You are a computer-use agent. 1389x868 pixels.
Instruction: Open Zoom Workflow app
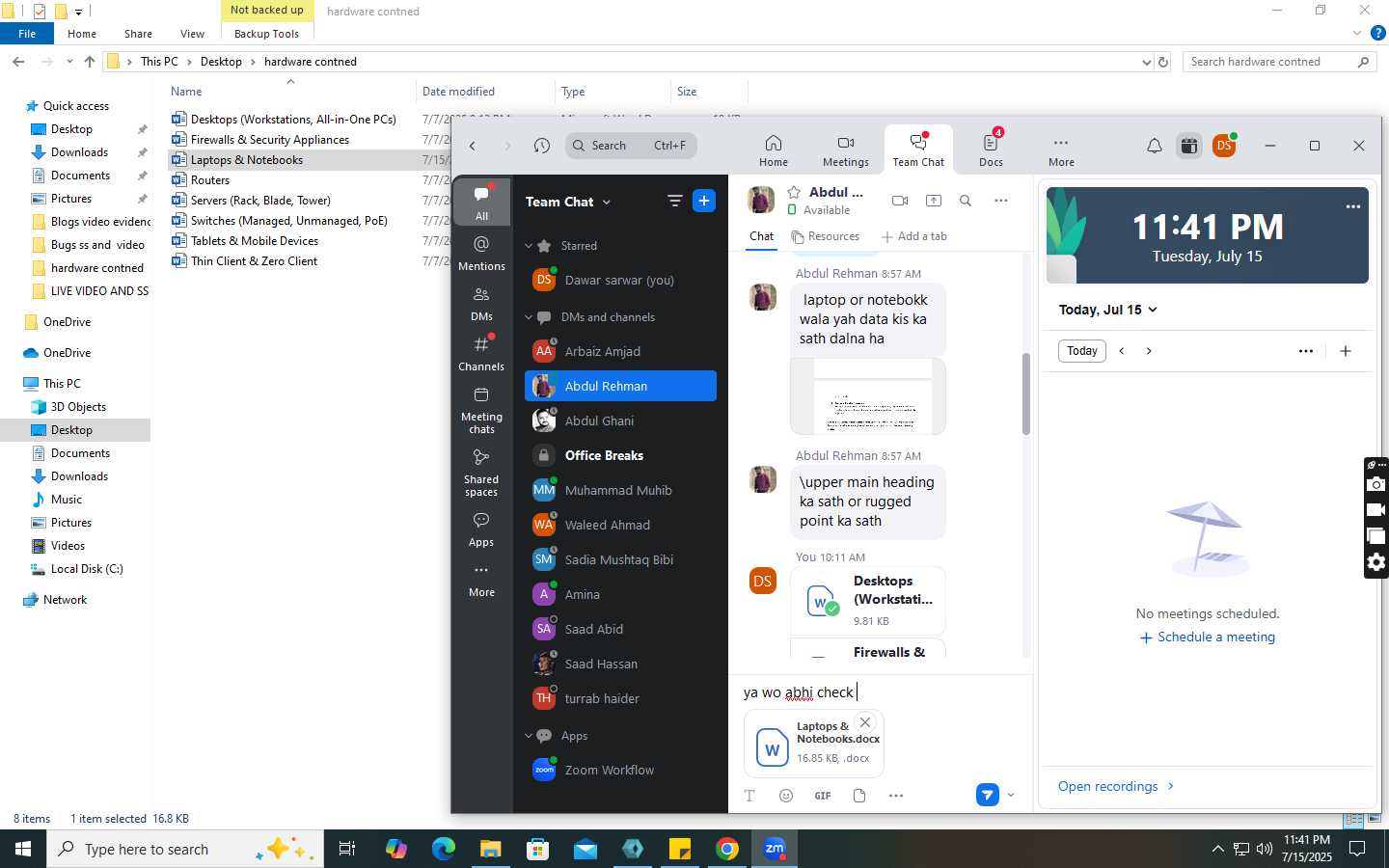(620, 771)
